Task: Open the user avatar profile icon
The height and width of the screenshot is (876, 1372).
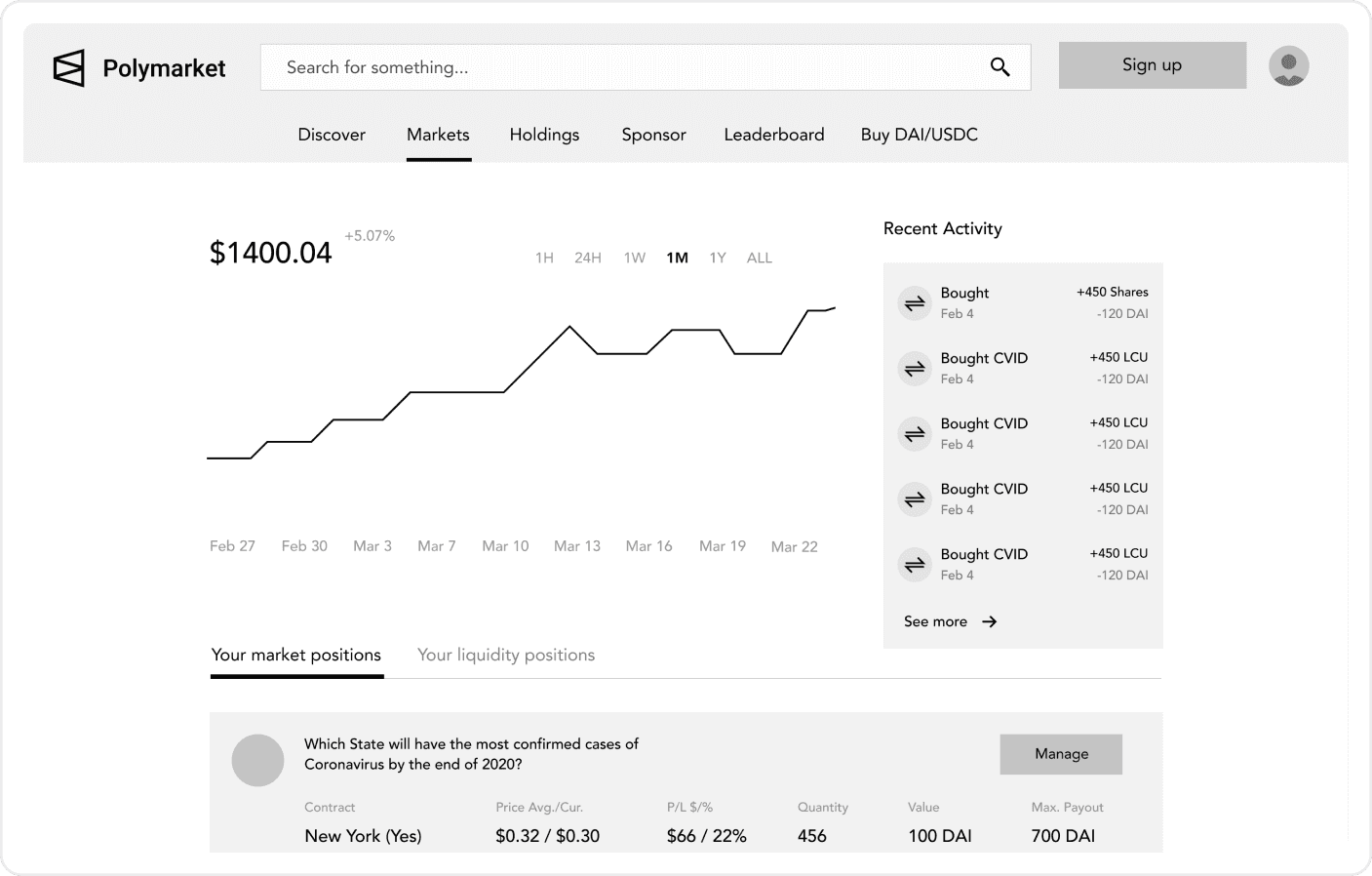Action: click(x=1288, y=65)
